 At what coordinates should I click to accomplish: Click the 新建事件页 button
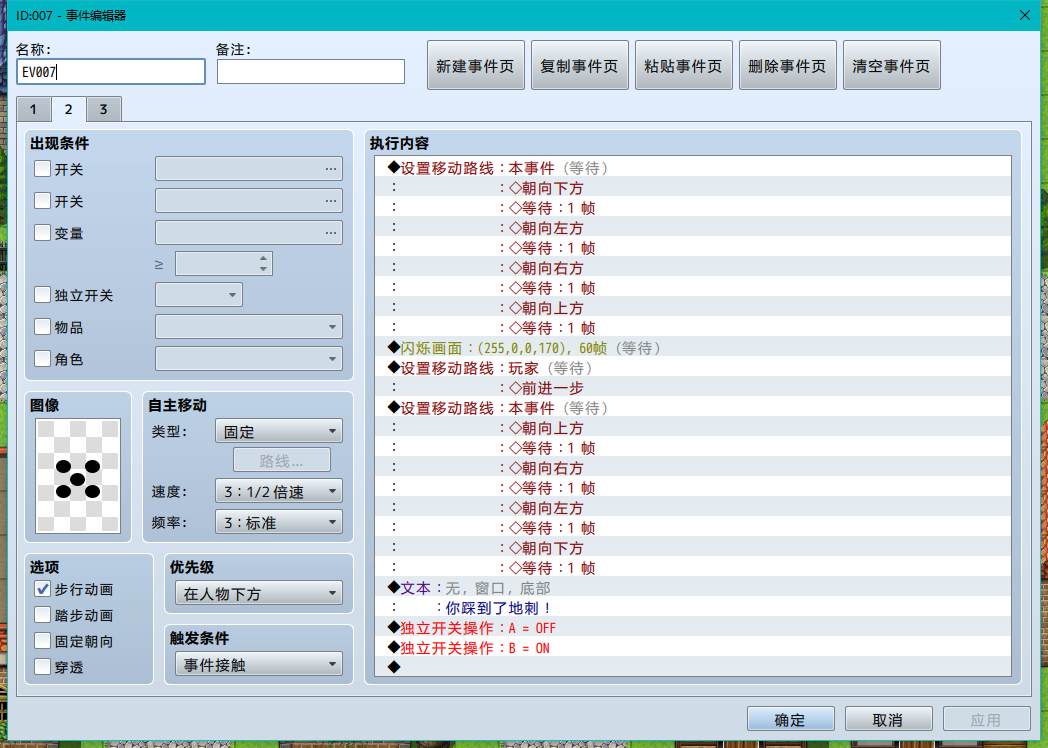pyautogui.click(x=476, y=66)
